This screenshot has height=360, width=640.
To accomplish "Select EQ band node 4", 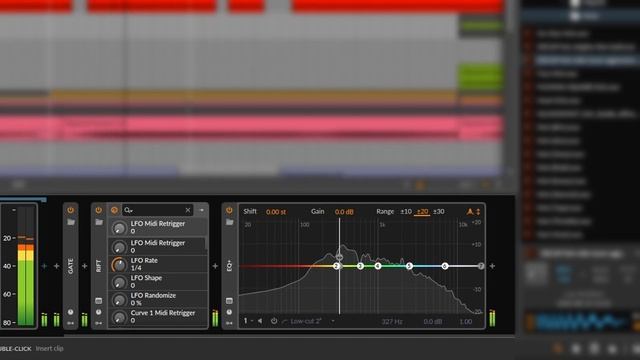I will pos(378,266).
